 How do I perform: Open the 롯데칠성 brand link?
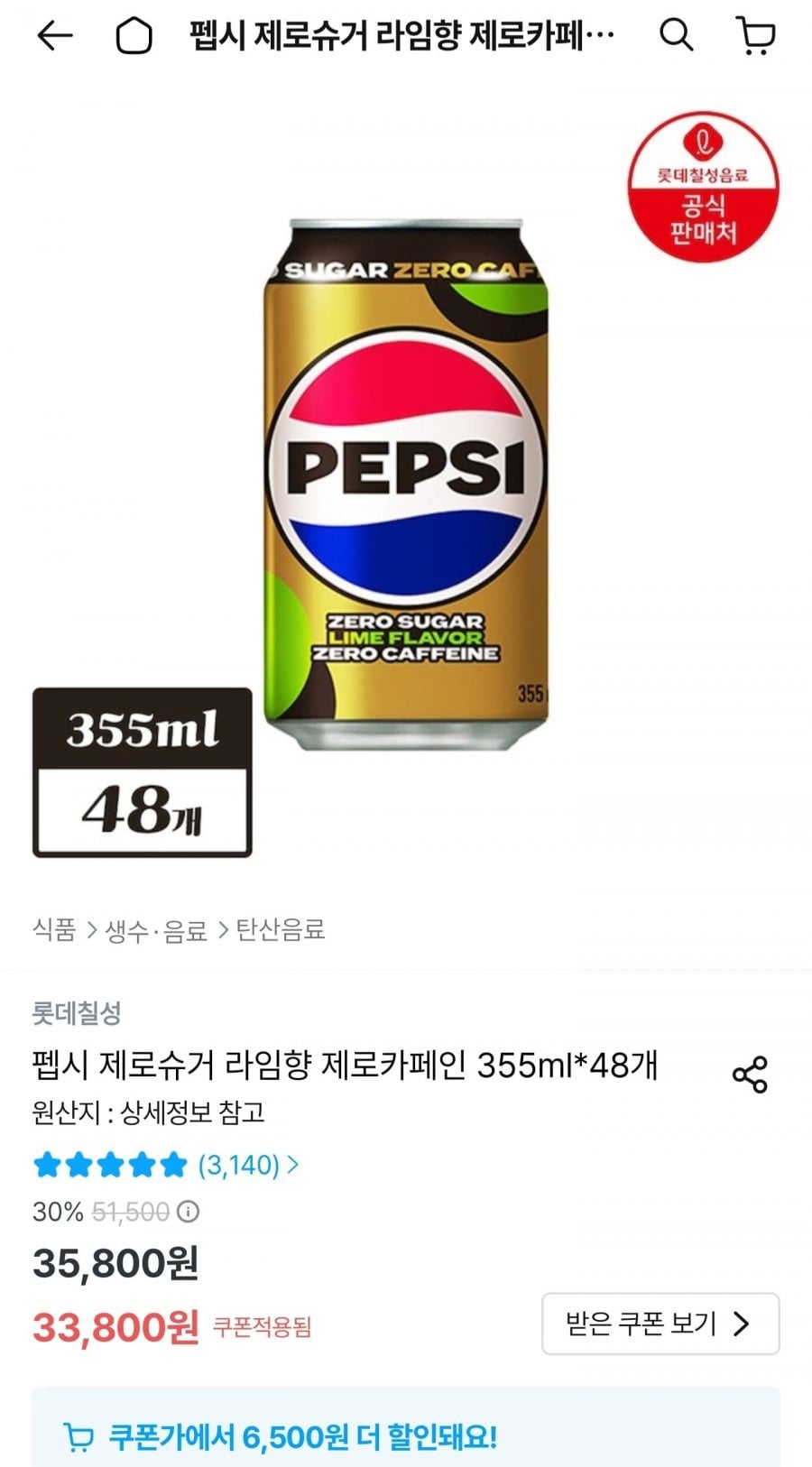point(77,1012)
